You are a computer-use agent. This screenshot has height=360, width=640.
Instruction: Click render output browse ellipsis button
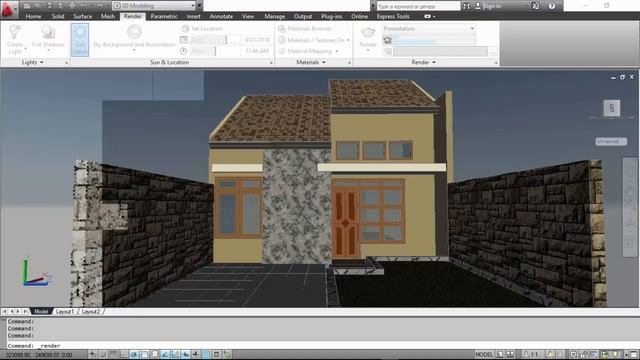pyautogui.click(x=493, y=52)
